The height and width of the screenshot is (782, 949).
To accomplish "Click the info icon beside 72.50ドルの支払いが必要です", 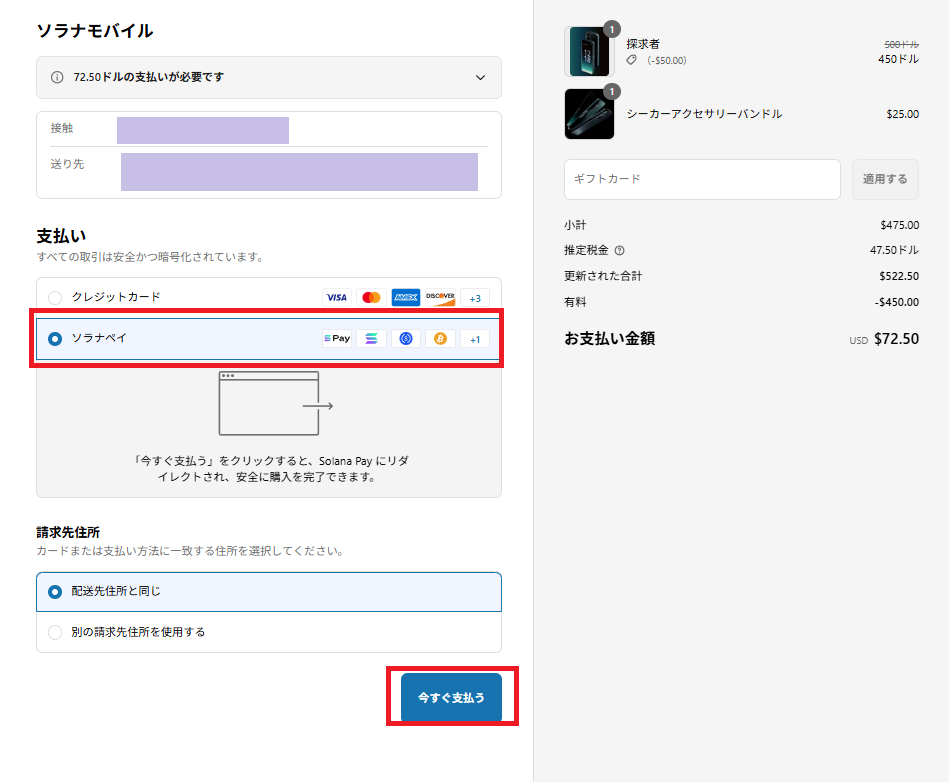I will (x=57, y=77).
